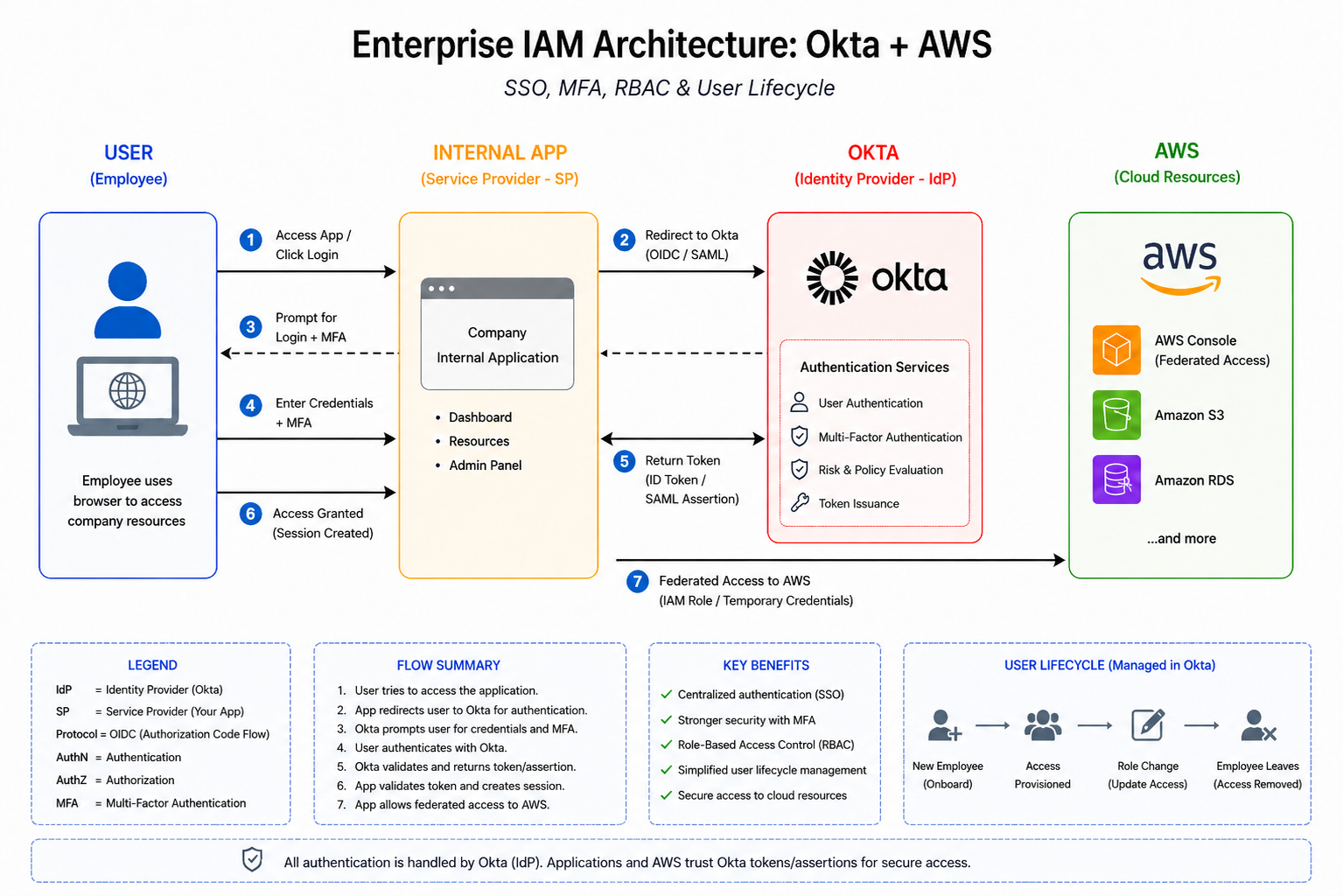
Task: Click the 'Redirect to Okta (OIDC / SAML)' label
Action: click(x=691, y=245)
